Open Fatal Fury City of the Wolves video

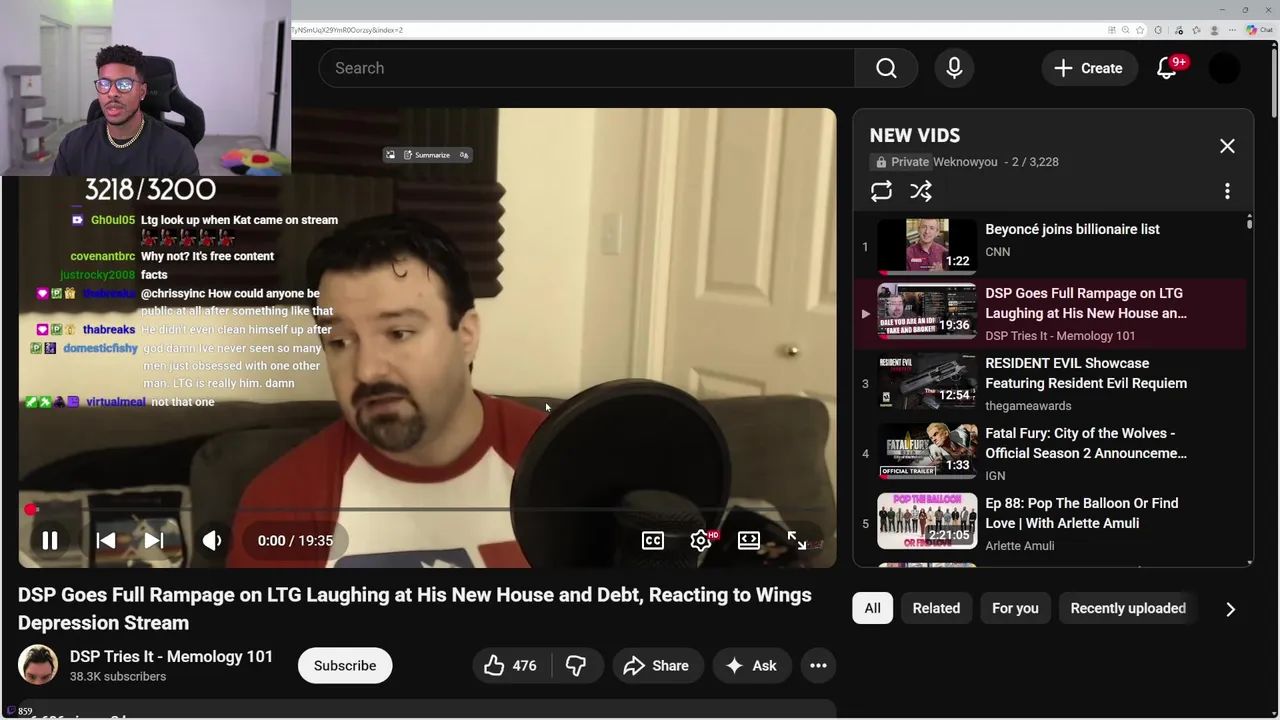point(1086,443)
